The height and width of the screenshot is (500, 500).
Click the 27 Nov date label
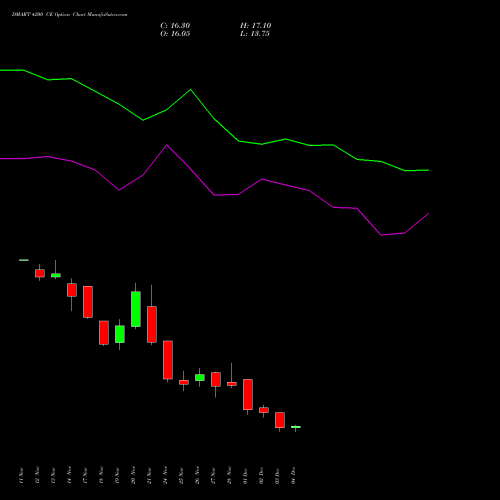pos(213,476)
